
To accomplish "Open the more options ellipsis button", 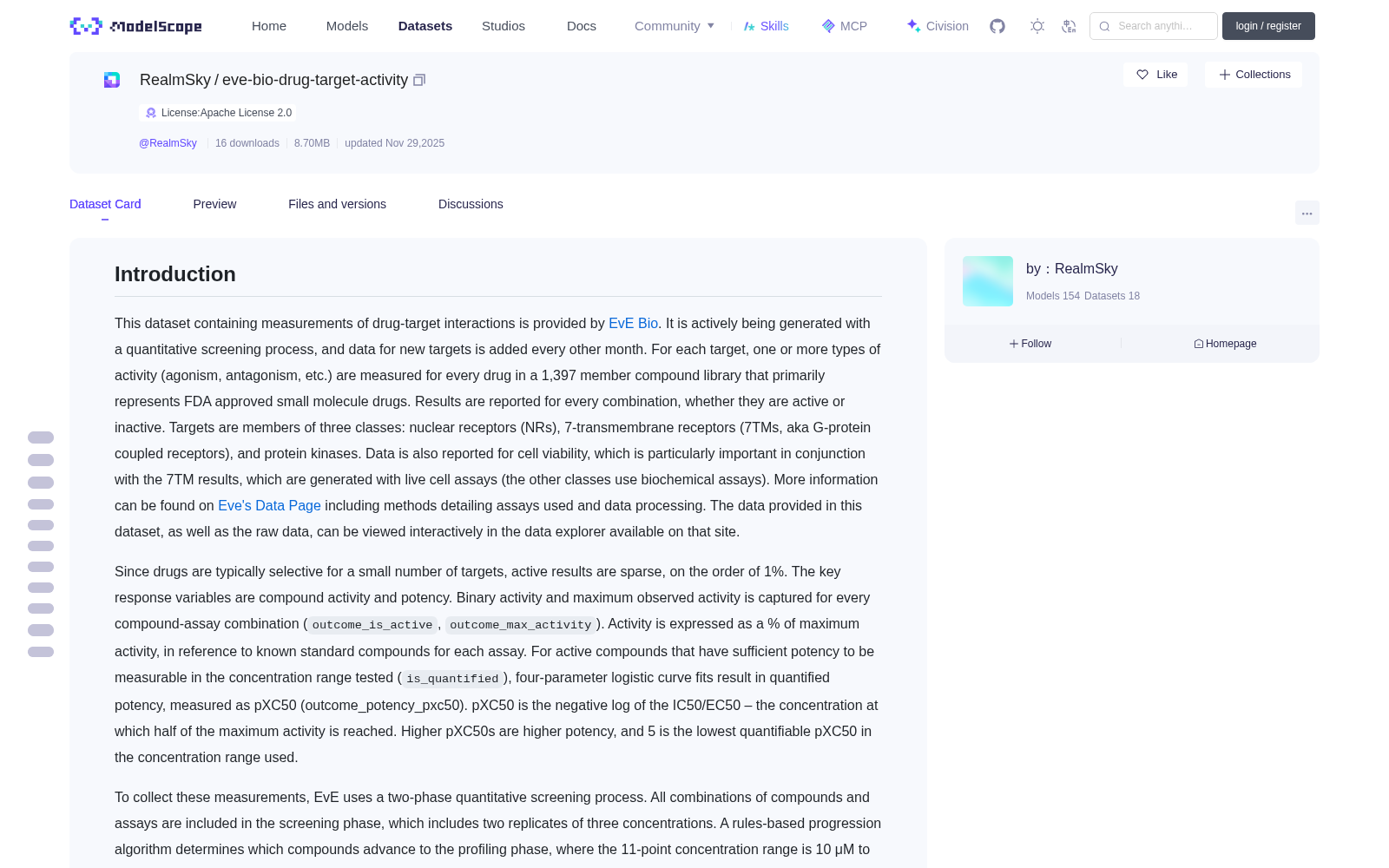I will (x=1307, y=213).
